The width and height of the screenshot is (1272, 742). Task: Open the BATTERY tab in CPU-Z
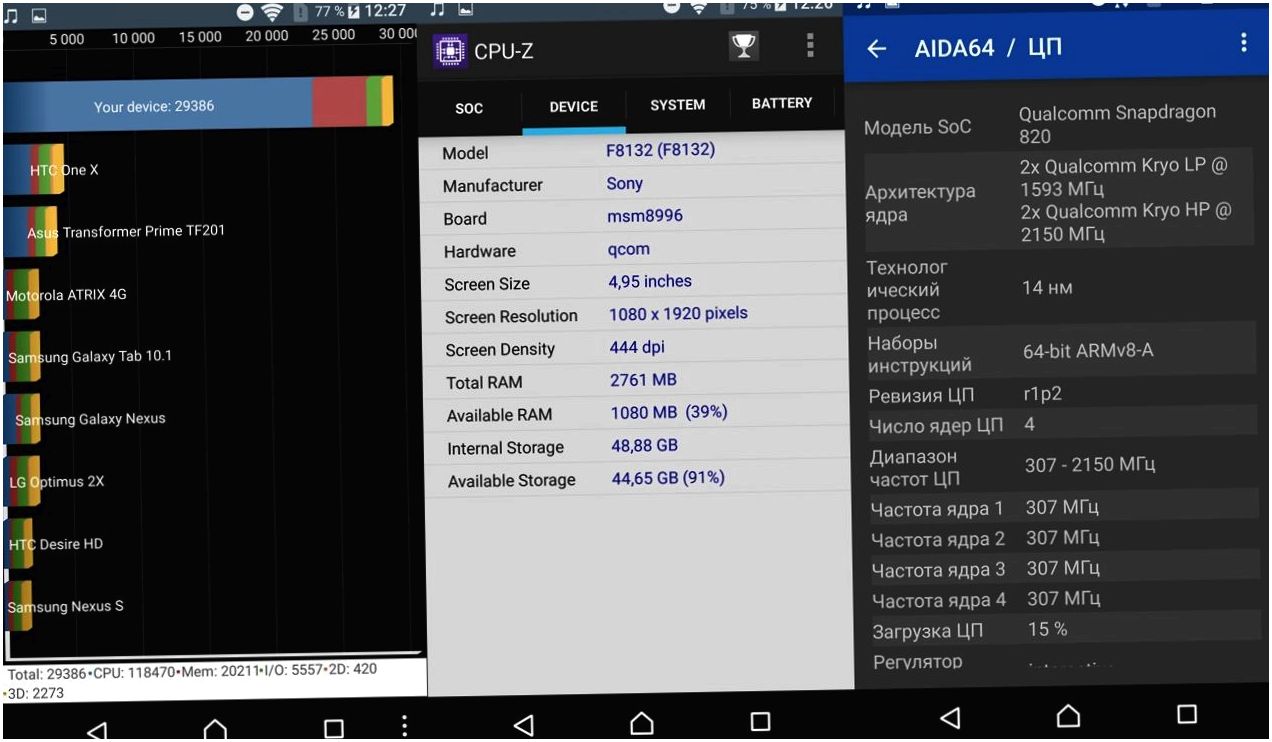point(782,103)
